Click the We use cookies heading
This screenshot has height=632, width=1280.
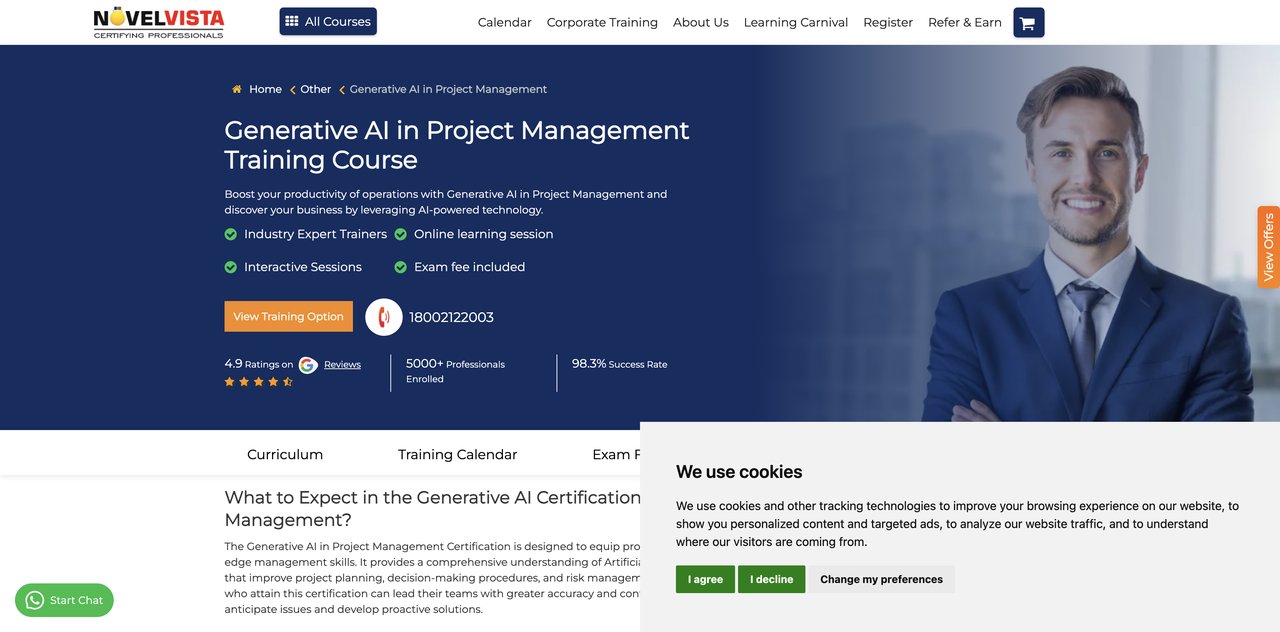[x=739, y=472]
